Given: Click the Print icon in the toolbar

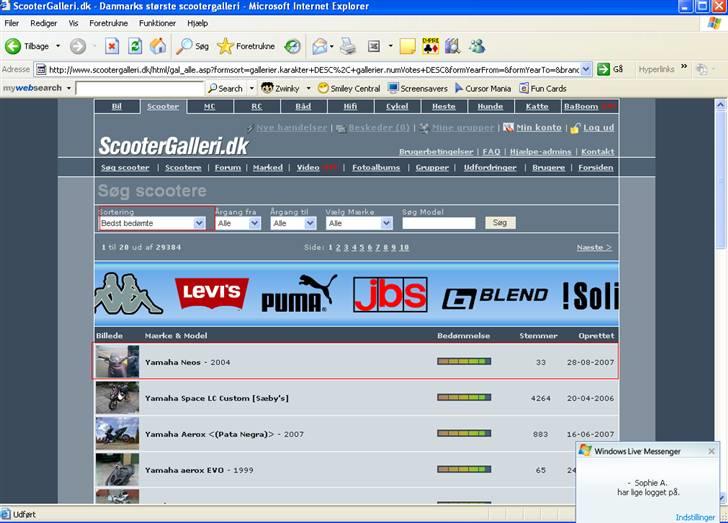Looking at the screenshot, I should [347, 46].
